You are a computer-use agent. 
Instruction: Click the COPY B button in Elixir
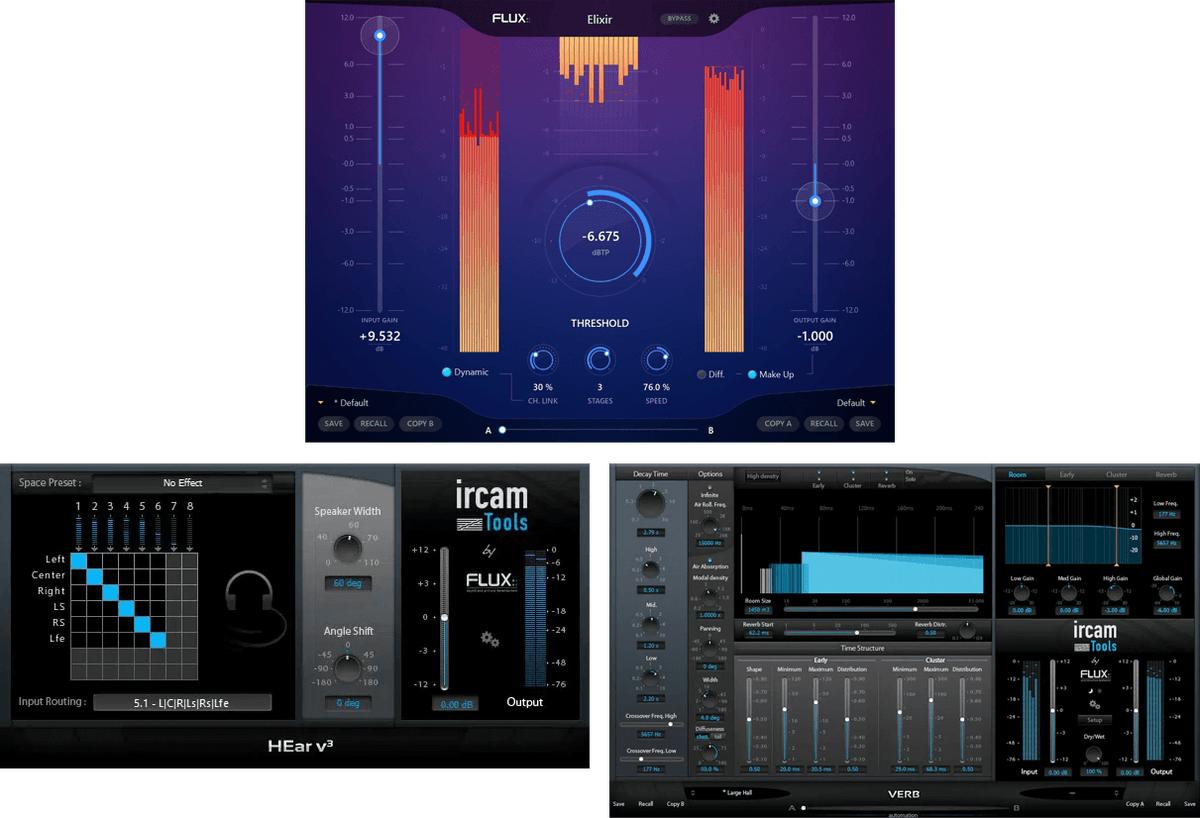419,423
